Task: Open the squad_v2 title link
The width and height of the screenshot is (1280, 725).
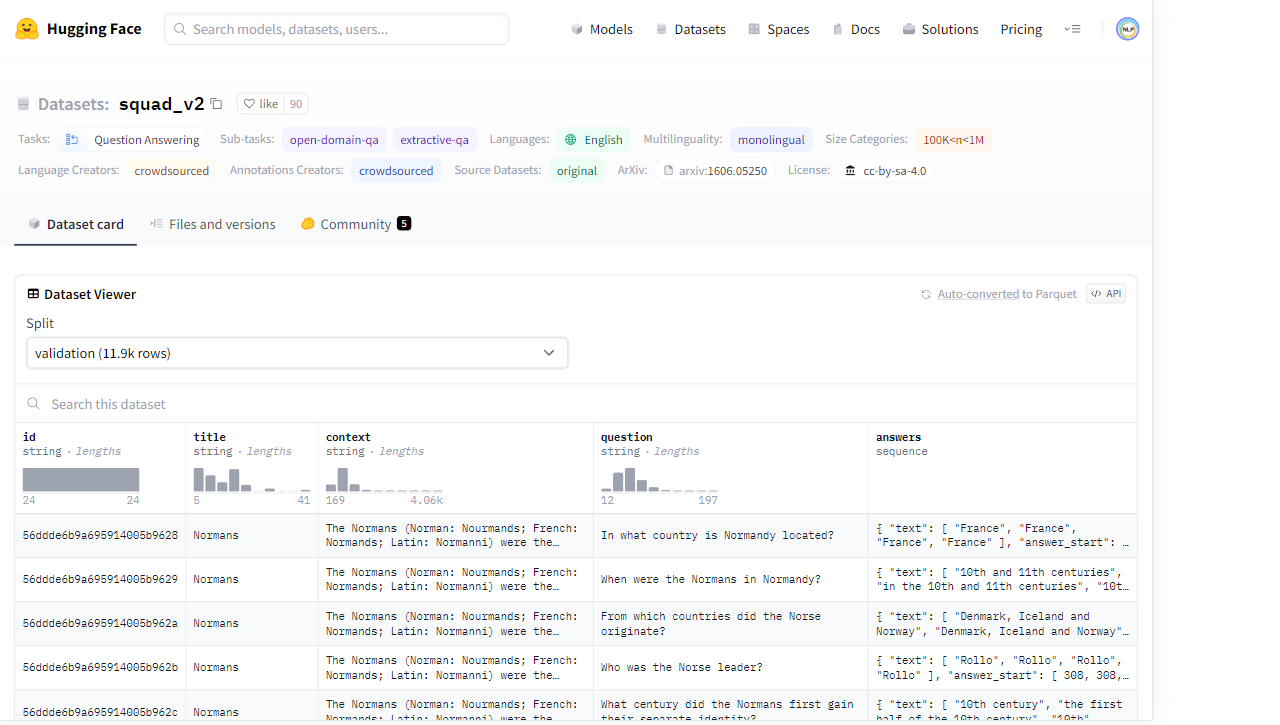Action: (161, 104)
